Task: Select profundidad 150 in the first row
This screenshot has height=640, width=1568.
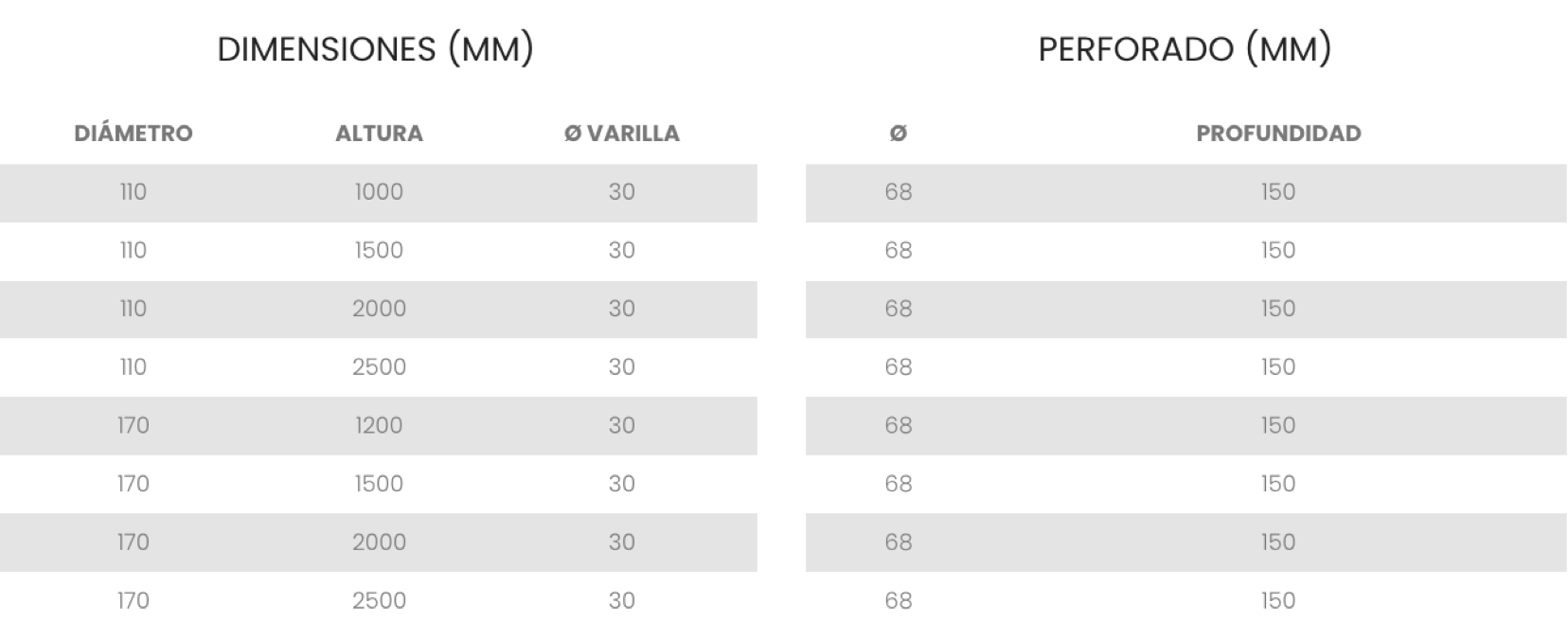Action: pyautogui.click(x=1278, y=192)
